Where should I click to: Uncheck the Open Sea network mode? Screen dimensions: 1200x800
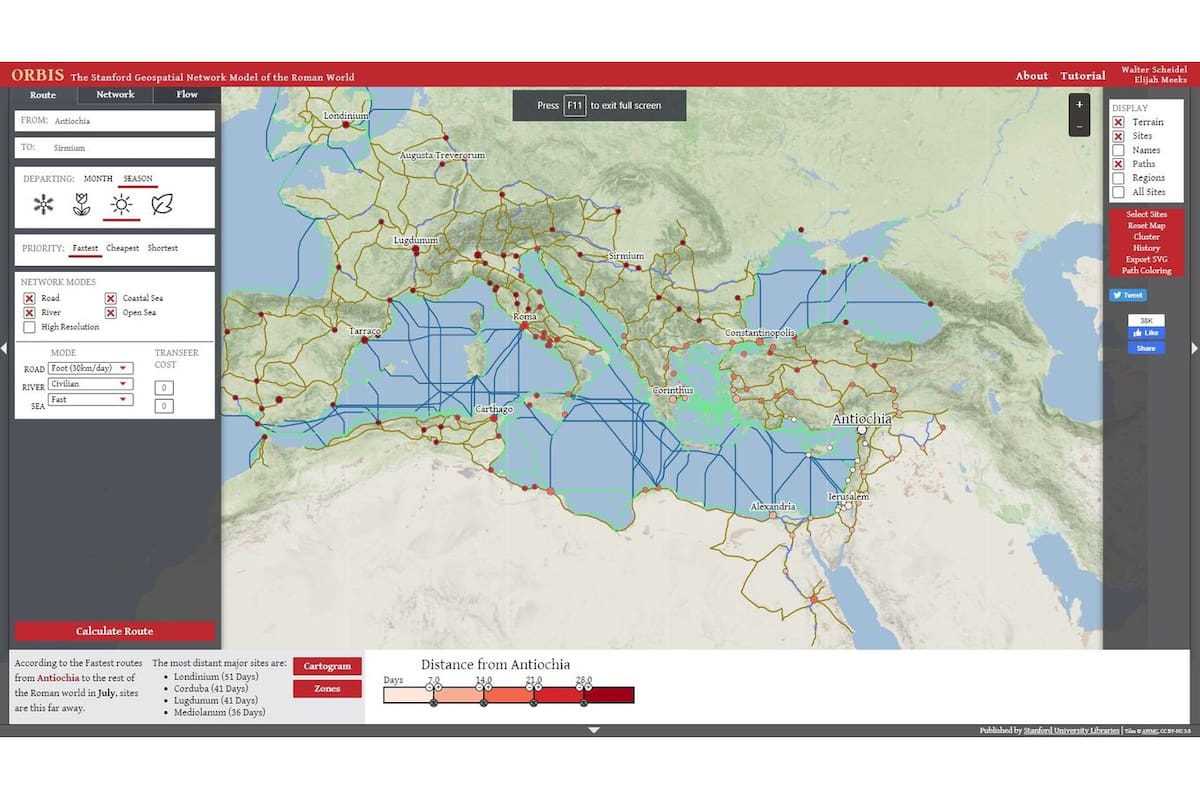[110, 312]
